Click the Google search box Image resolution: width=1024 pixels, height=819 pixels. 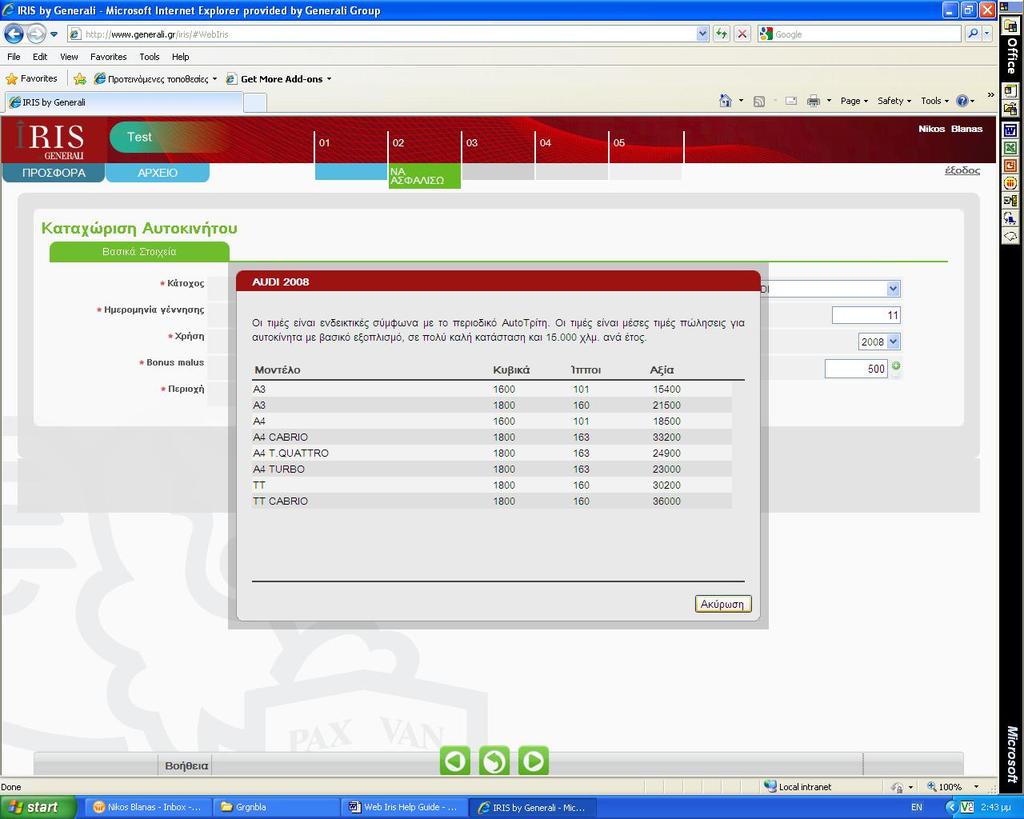click(x=861, y=34)
